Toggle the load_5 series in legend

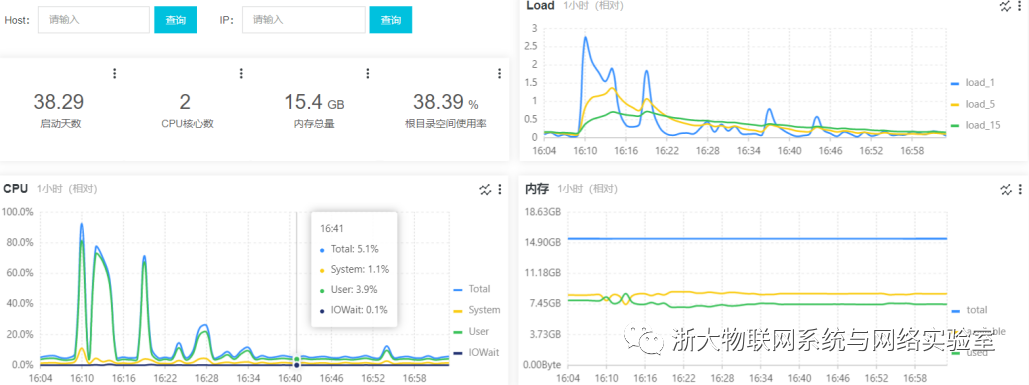tap(973, 104)
